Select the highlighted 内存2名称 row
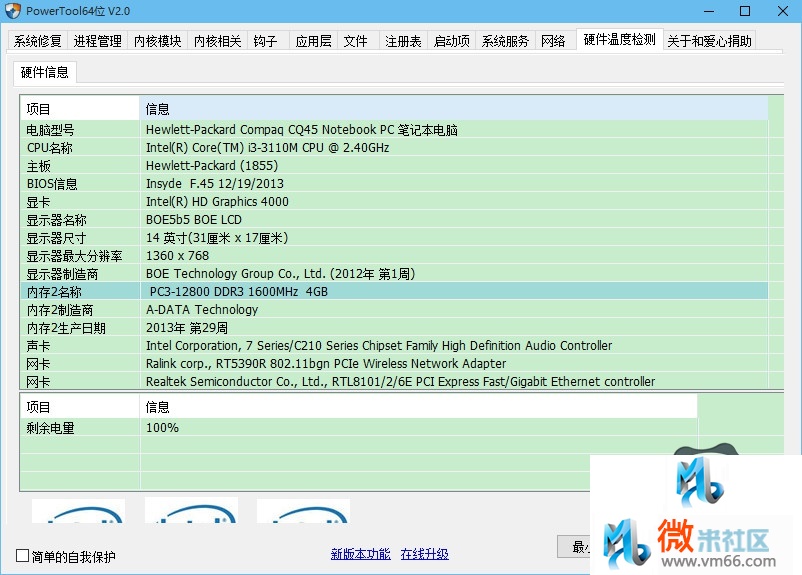802x575 pixels. point(394,292)
